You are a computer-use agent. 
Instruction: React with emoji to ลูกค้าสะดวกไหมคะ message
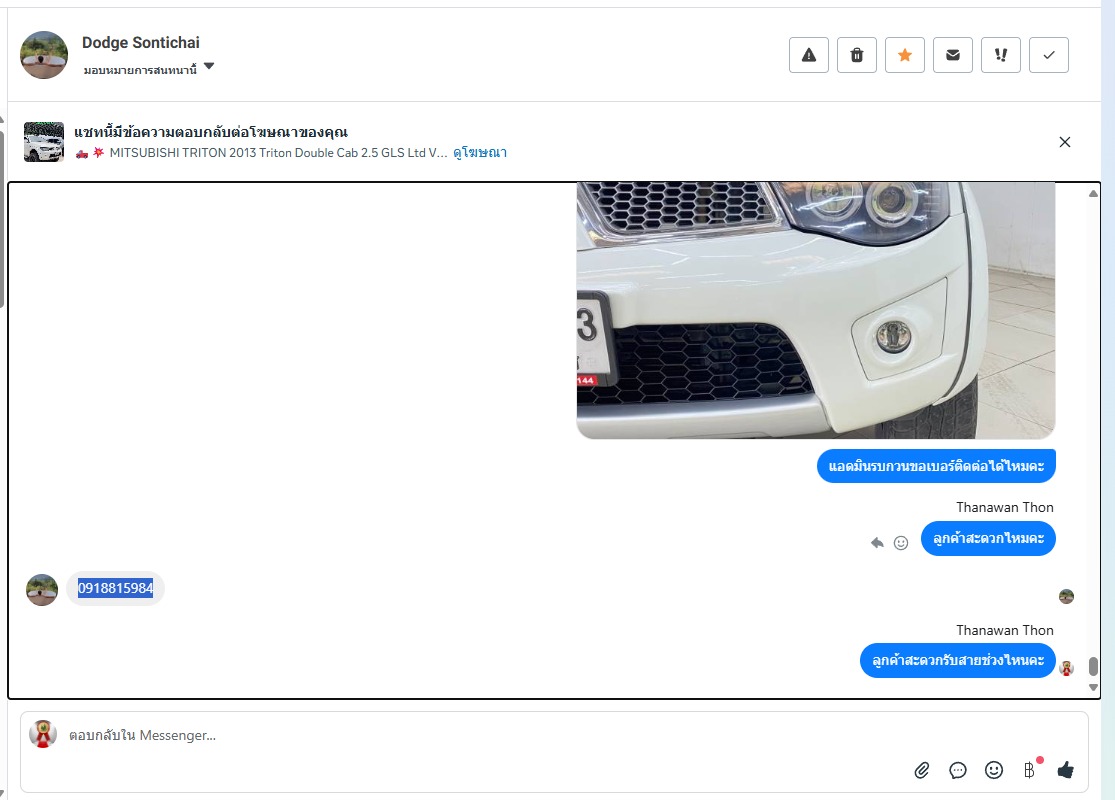pos(901,543)
